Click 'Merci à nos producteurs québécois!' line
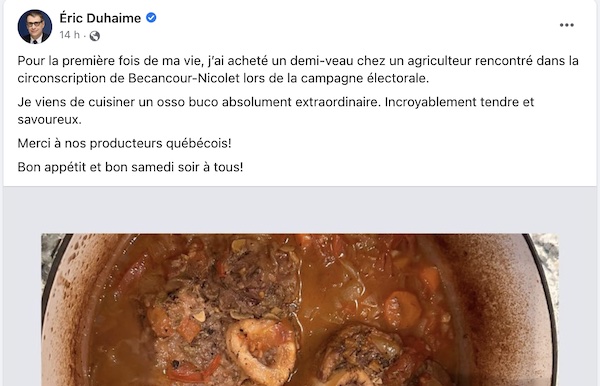 coord(124,143)
